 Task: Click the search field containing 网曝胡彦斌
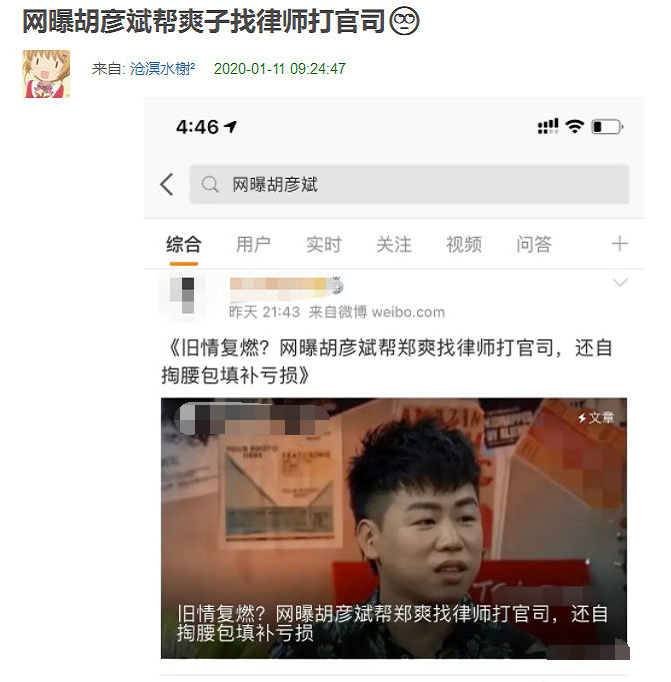coord(409,184)
